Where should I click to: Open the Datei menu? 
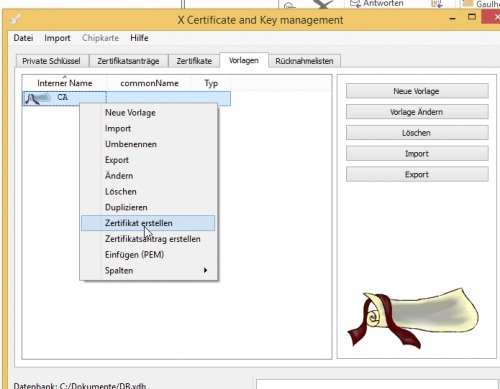[x=23, y=38]
